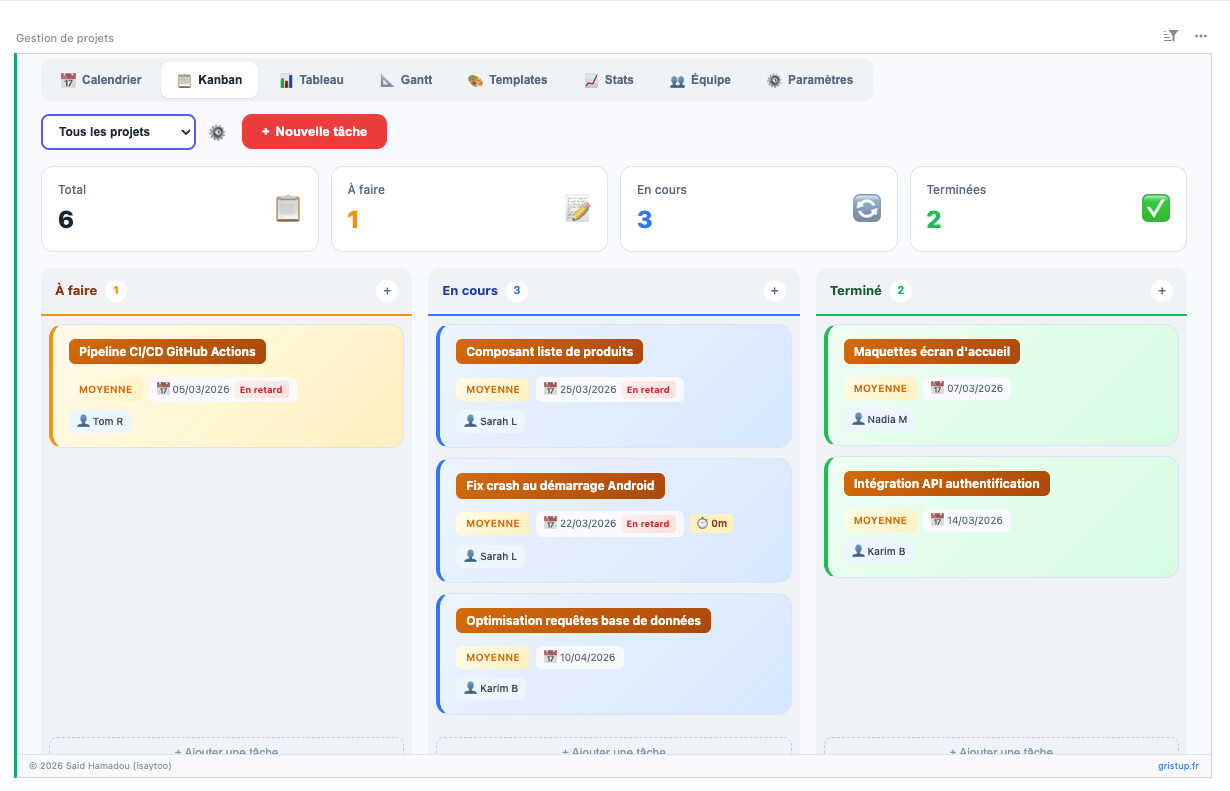
Task: Click the green checkmark on Terminées card
Action: pyautogui.click(x=1155, y=208)
